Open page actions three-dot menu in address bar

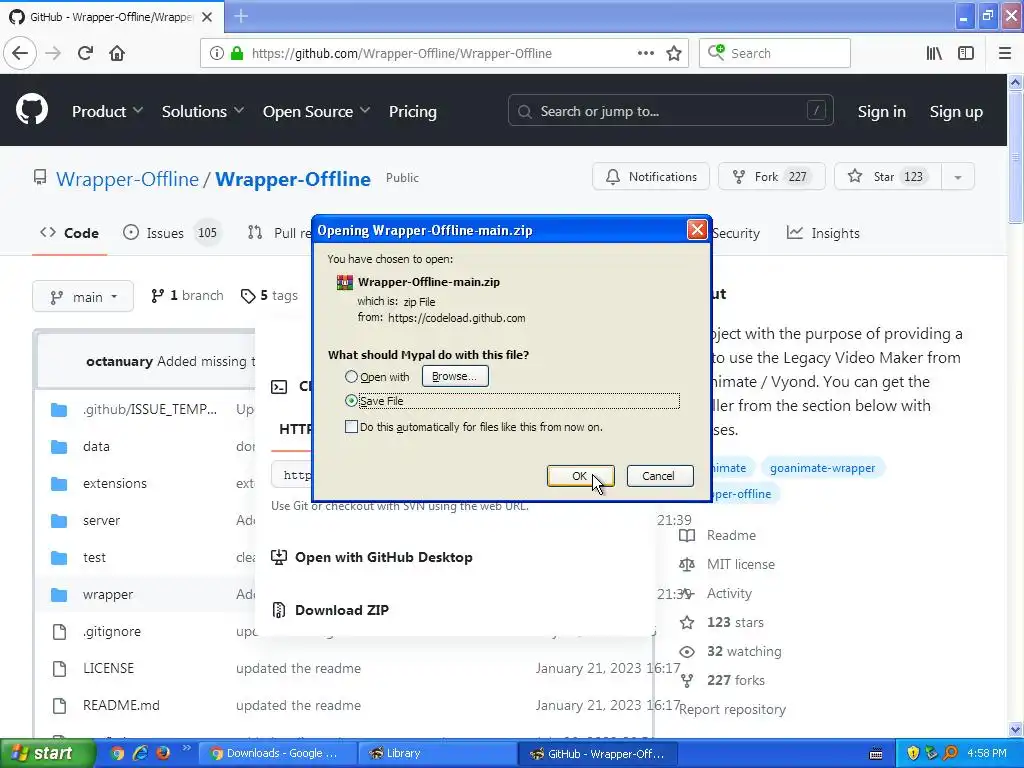[x=646, y=53]
